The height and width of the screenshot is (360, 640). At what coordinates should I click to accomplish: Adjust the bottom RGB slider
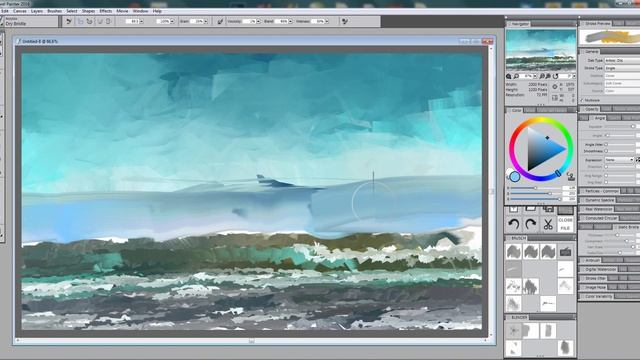click(535, 199)
